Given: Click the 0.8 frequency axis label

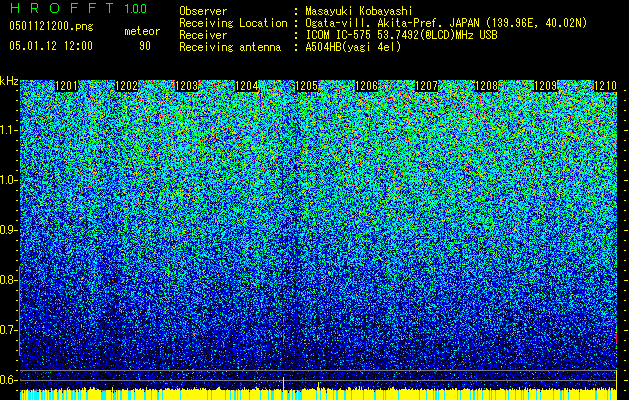Looking at the screenshot, I should (9, 280).
